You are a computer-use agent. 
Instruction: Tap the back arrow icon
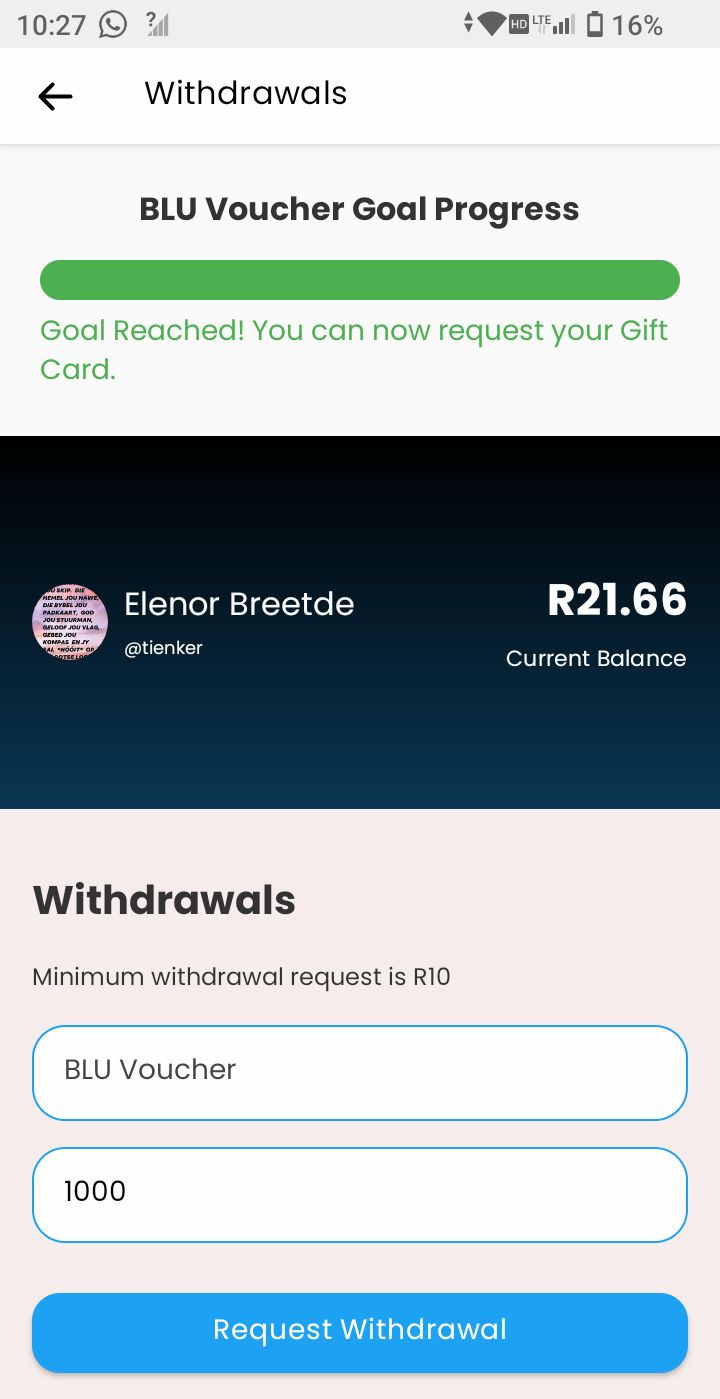pyautogui.click(x=55, y=96)
